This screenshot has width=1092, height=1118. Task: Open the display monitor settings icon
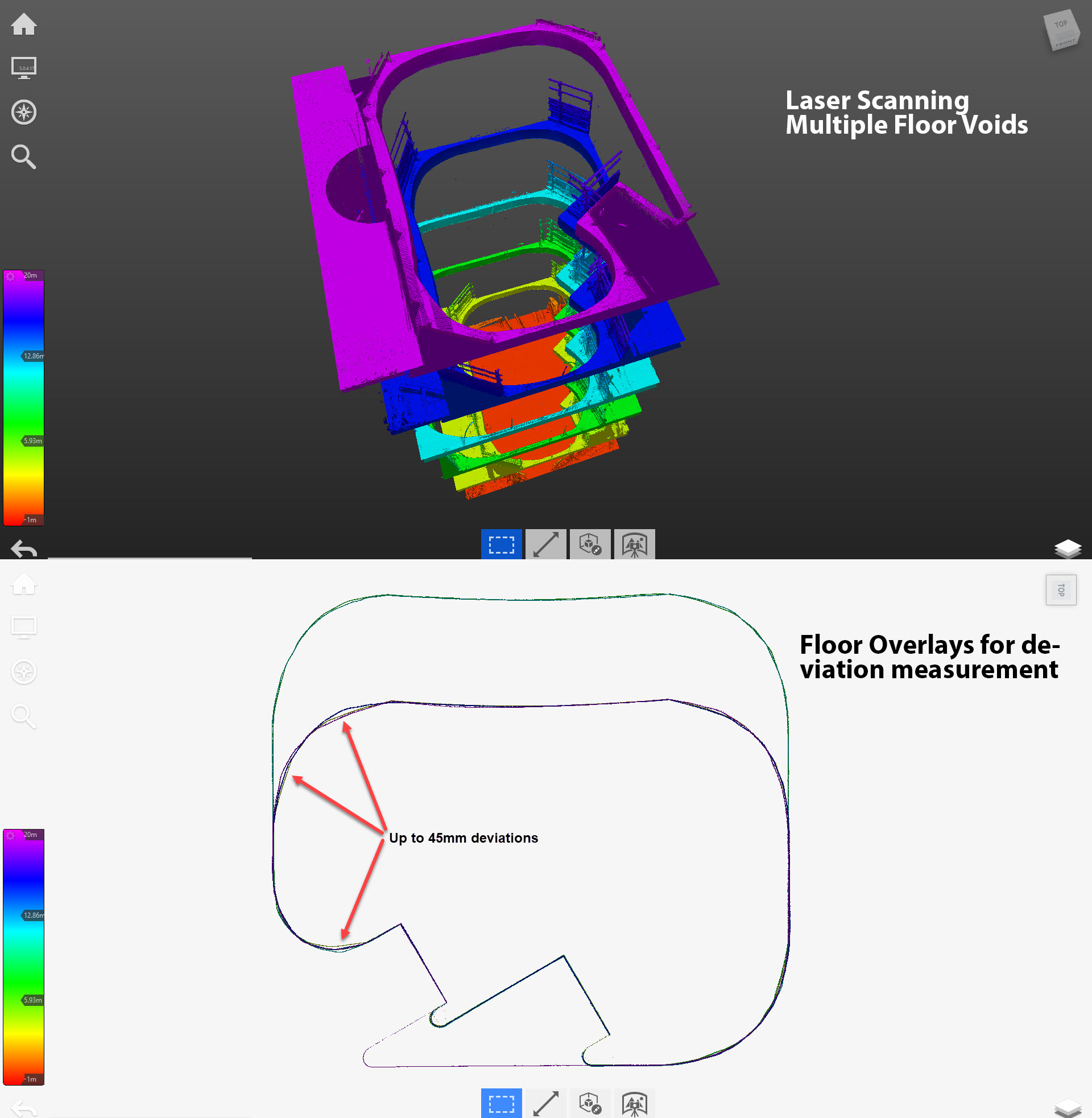(23, 68)
